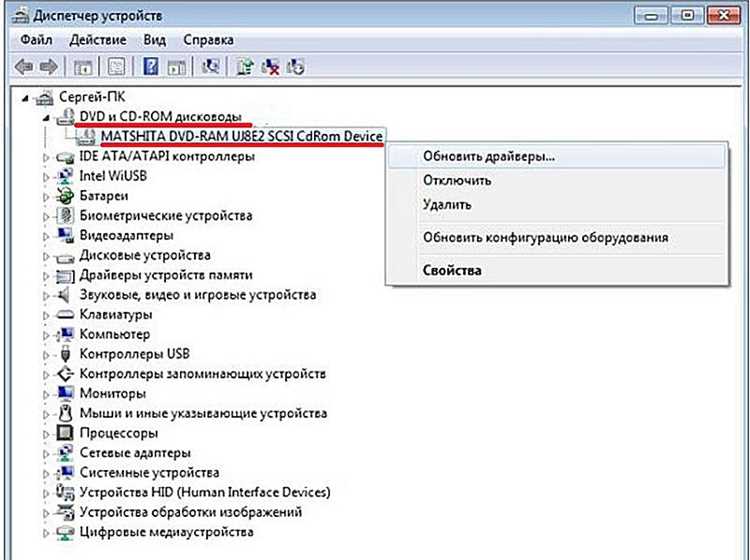The width and height of the screenshot is (750, 560).
Task: Open the Действие menu
Action: [x=98, y=40]
